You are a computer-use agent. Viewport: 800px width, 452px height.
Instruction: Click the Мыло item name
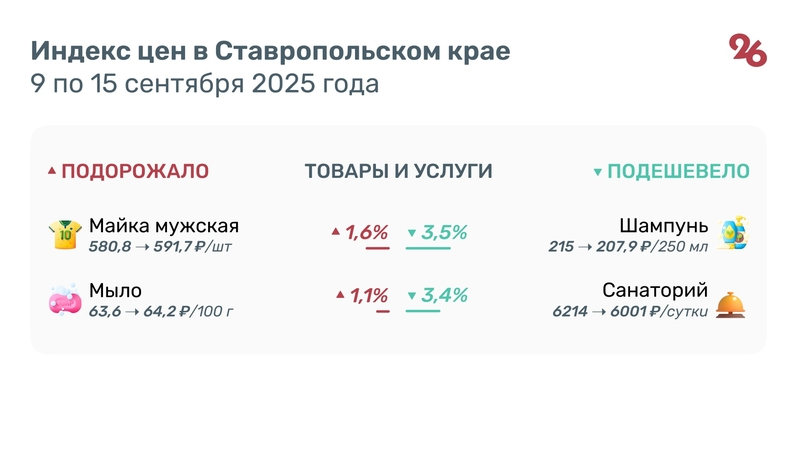pyautogui.click(x=115, y=291)
